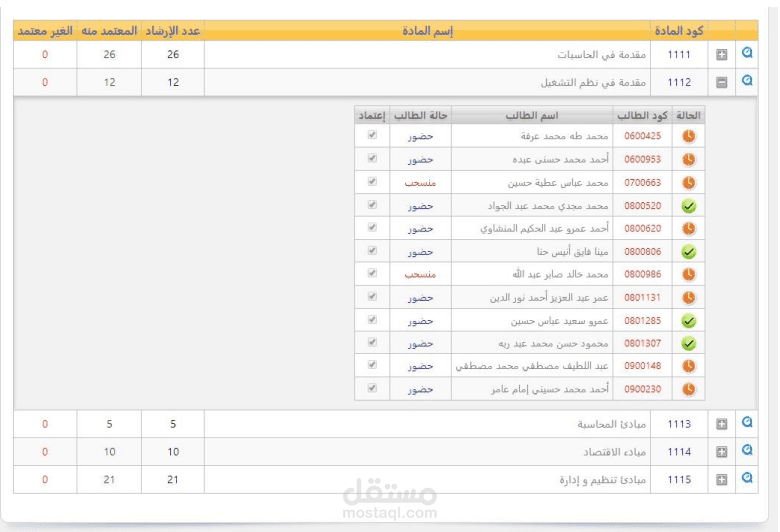
Task: Toggle approval checkbox for student 0700663
Action: (372, 181)
